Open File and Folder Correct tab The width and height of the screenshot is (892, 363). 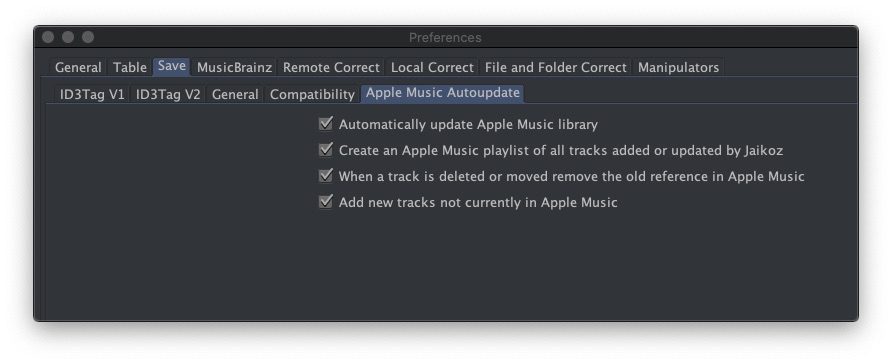pos(555,67)
